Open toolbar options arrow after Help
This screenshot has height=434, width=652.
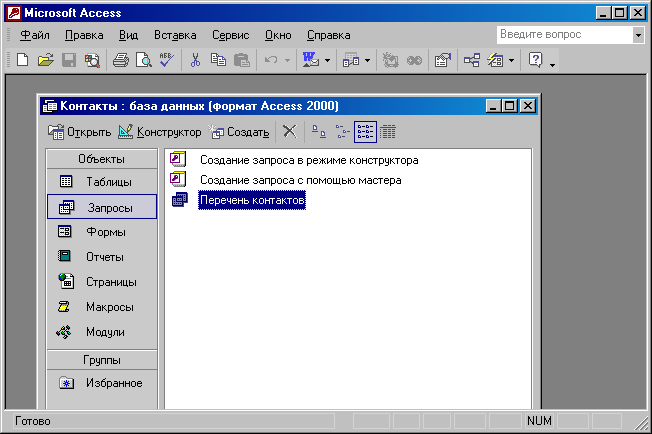552,64
